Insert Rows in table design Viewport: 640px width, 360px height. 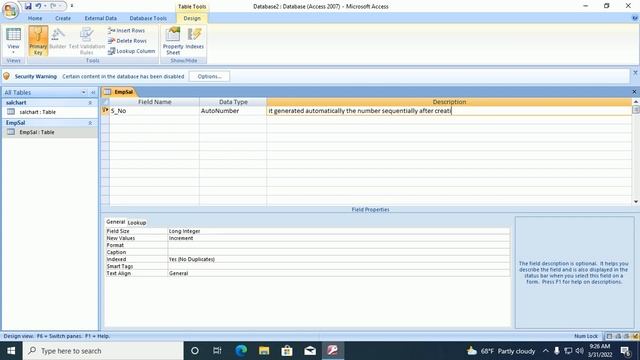tap(127, 31)
